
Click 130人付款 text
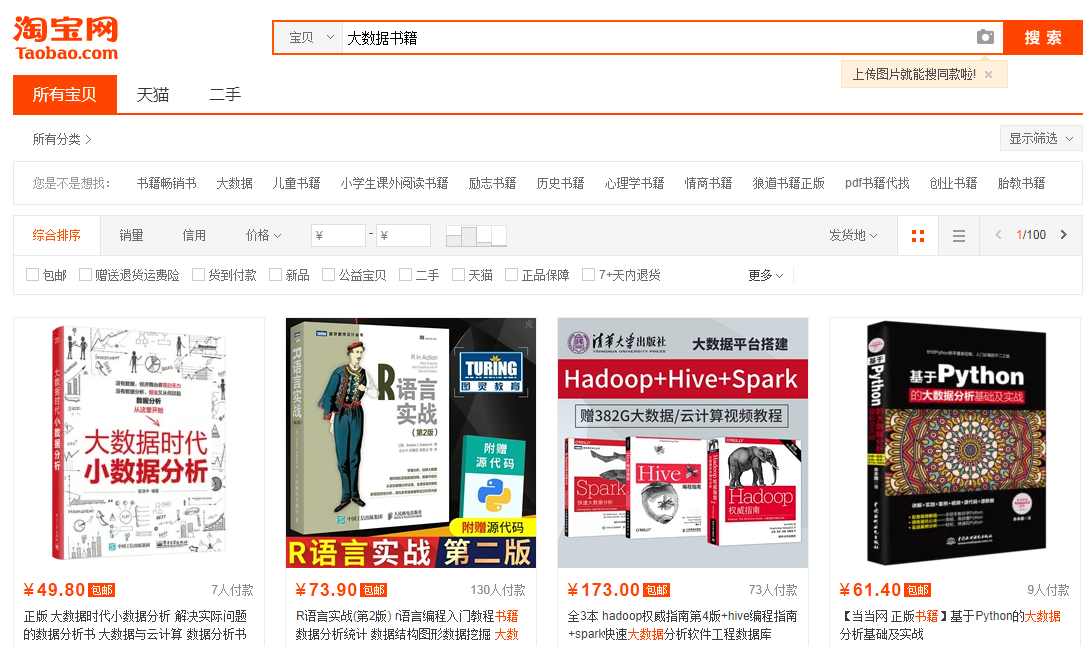tap(498, 590)
